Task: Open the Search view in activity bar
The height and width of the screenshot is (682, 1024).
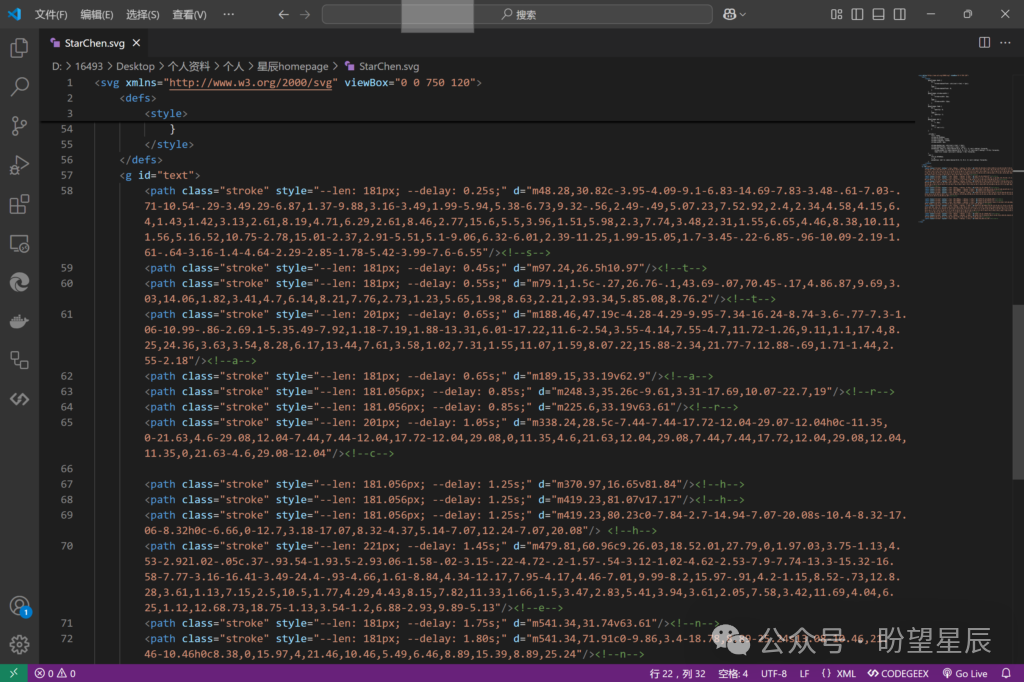Action: [19, 86]
